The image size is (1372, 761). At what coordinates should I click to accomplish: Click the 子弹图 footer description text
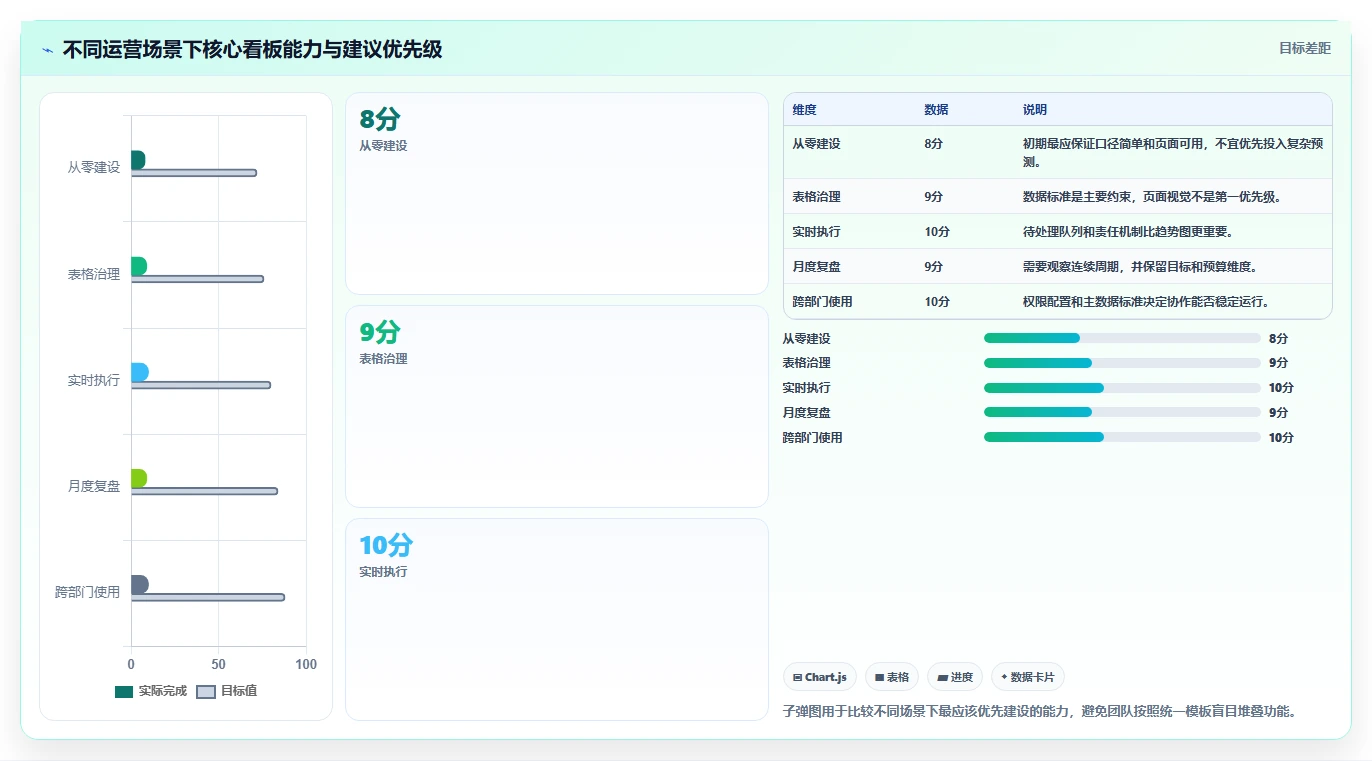(1040, 712)
